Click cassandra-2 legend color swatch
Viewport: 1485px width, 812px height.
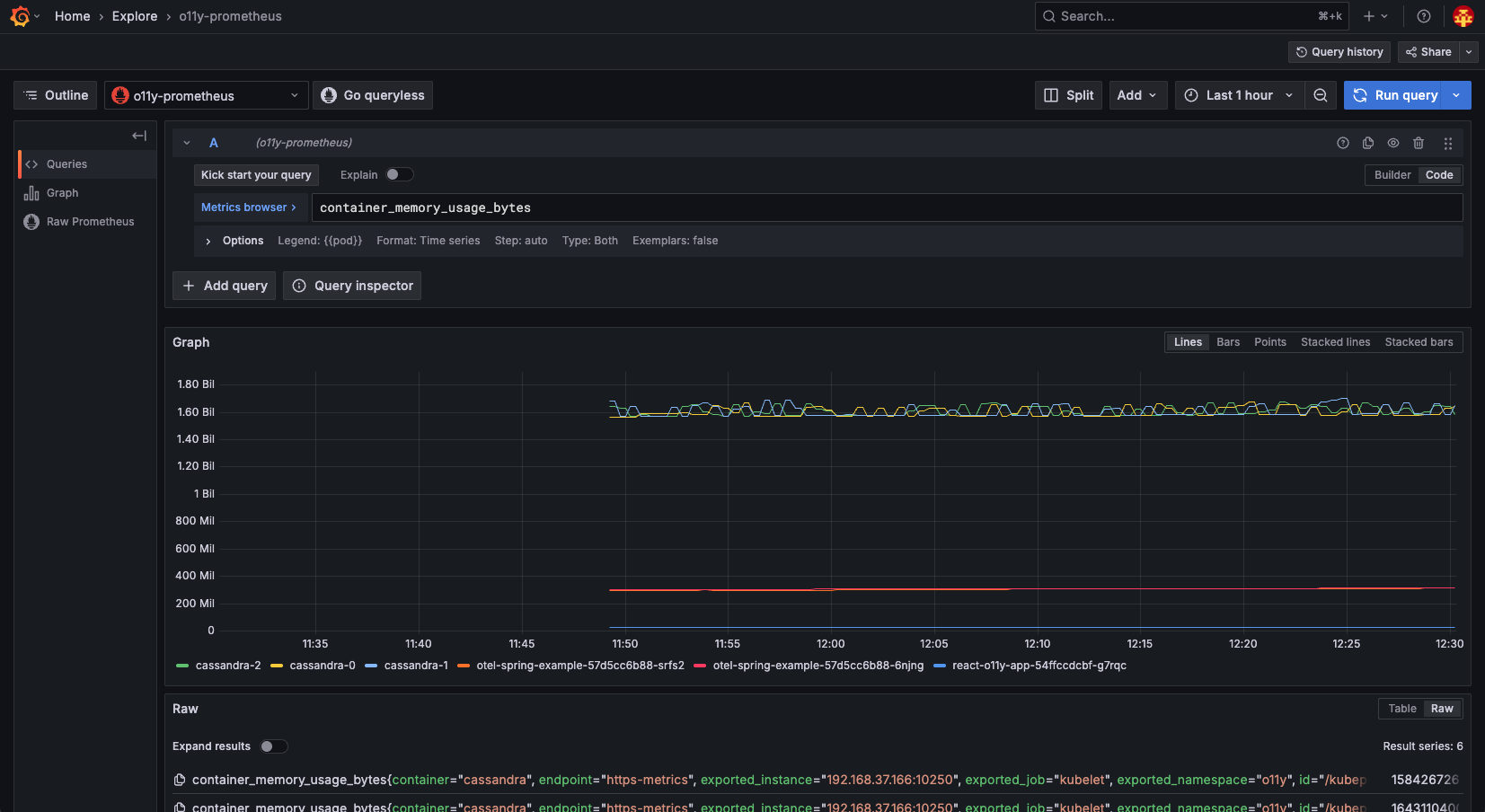pos(182,666)
